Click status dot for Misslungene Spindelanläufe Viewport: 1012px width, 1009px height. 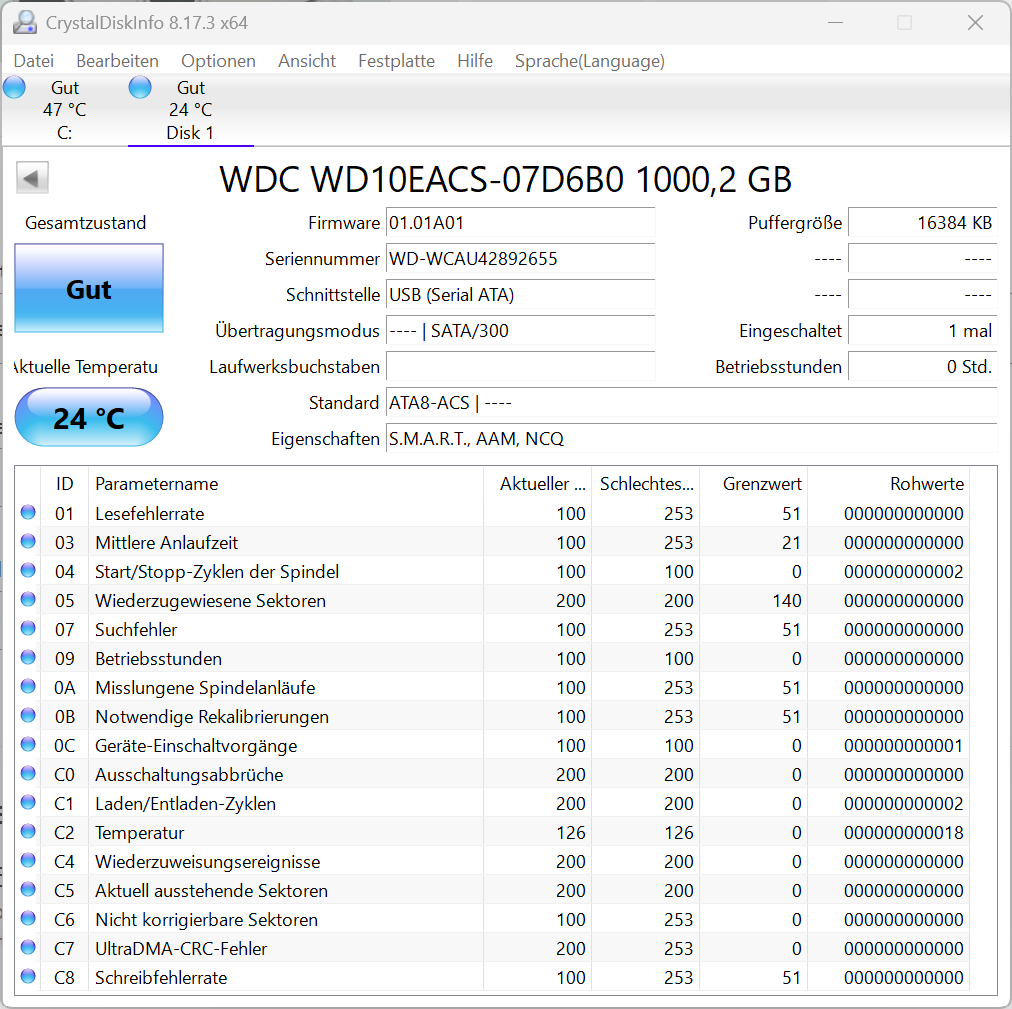pyautogui.click(x=28, y=687)
